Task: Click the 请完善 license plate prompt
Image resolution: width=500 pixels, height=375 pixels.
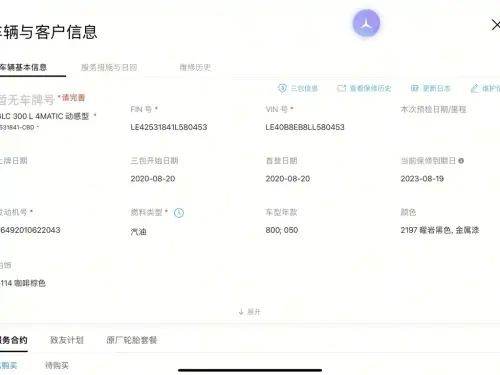Action: tap(73, 97)
